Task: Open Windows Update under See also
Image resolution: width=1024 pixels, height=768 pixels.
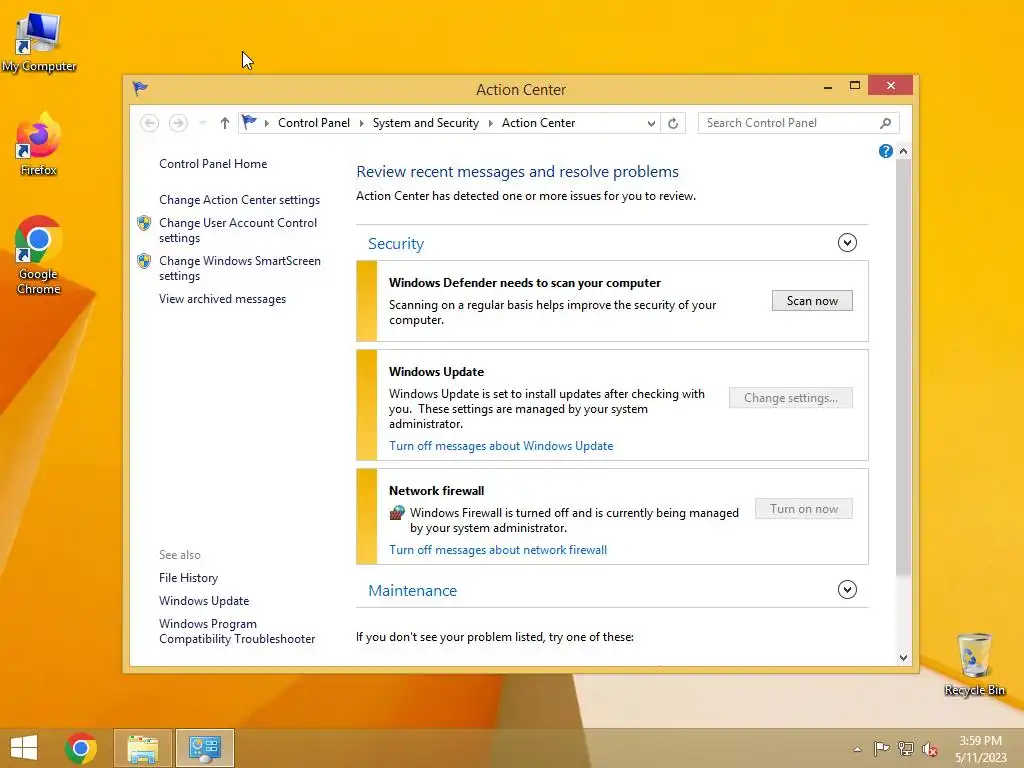Action: tap(204, 601)
